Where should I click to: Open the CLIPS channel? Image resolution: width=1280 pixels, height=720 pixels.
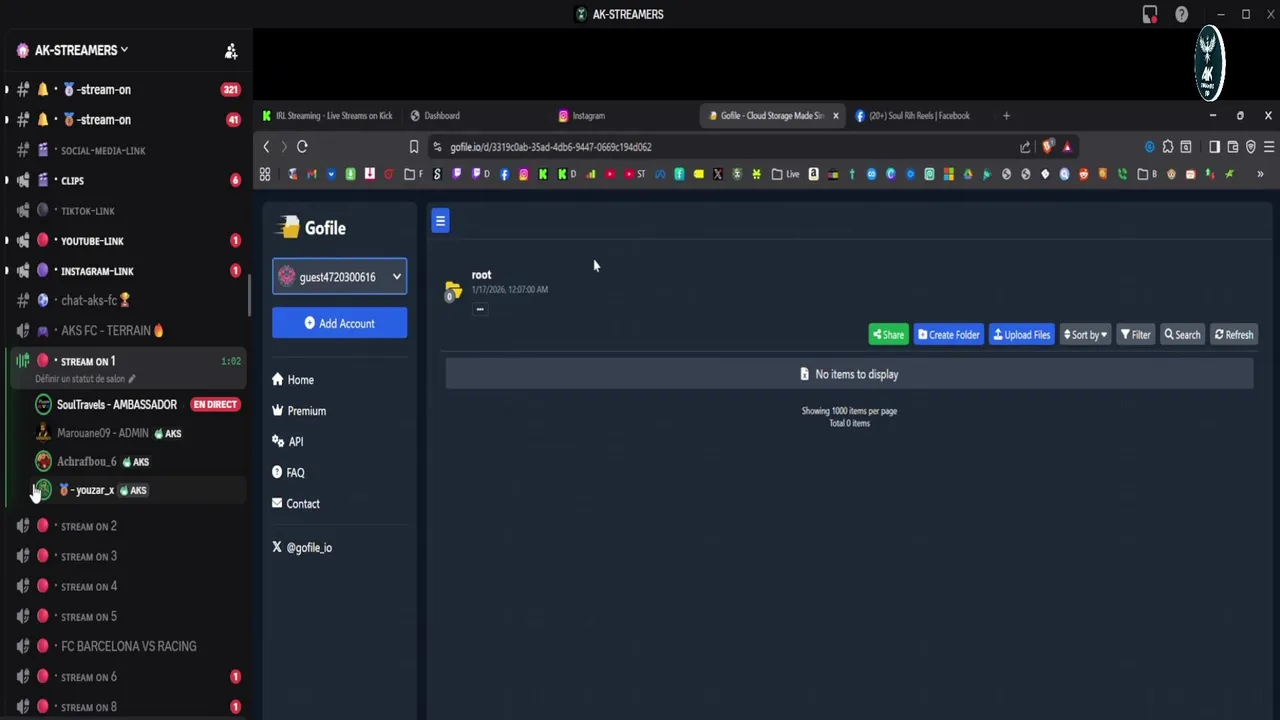click(126, 181)
